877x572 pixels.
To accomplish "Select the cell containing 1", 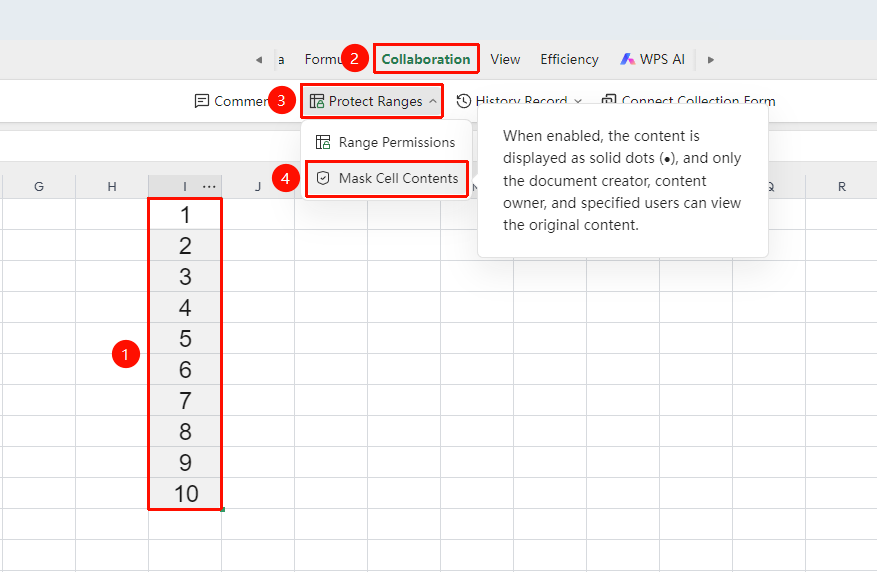I will coord(185,215).
